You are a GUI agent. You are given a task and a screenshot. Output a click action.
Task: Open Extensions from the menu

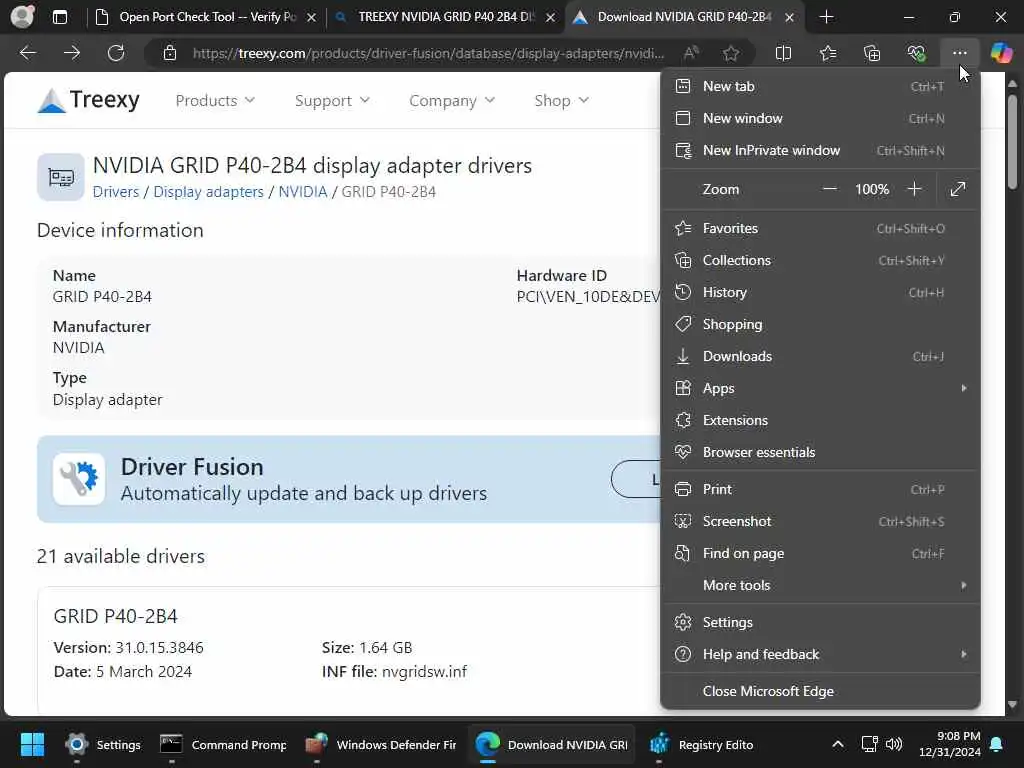tap(820, 421)
